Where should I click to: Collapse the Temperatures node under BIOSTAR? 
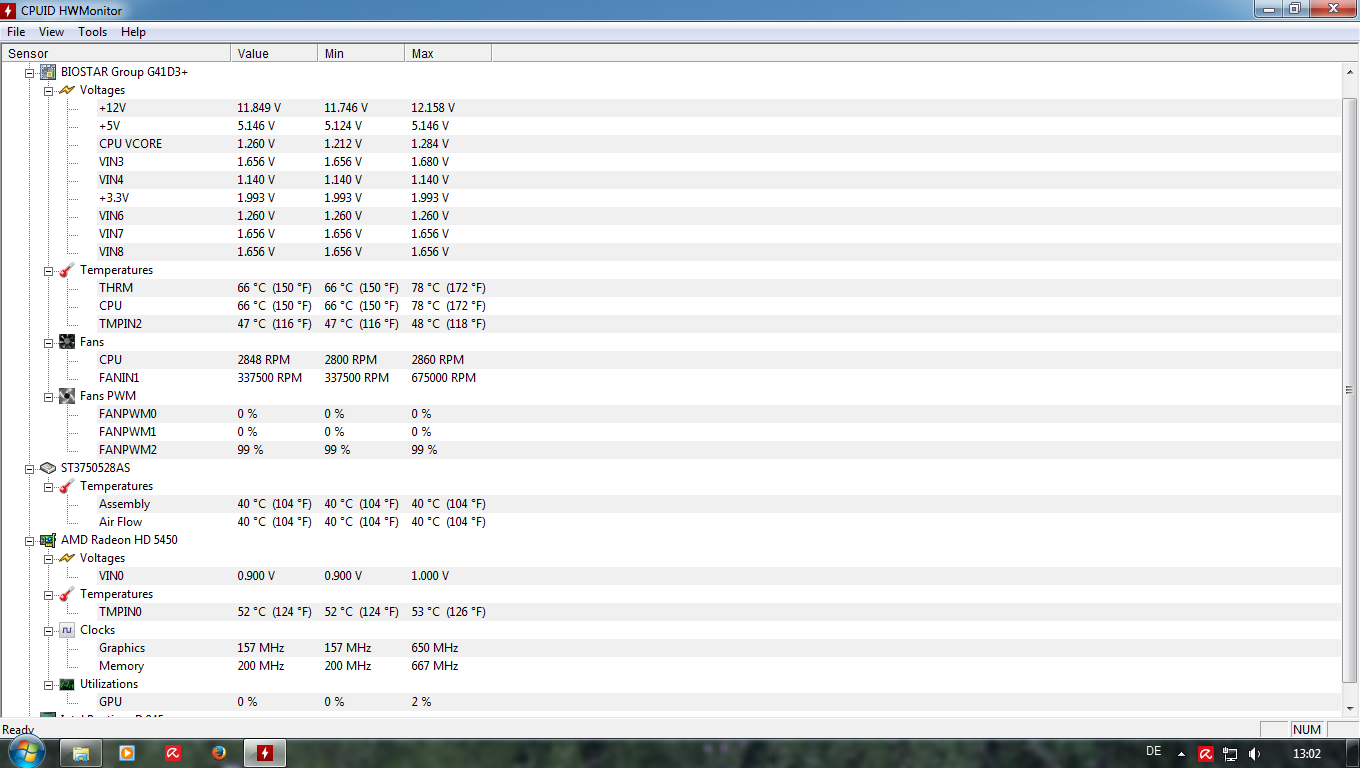pos(49,270)
